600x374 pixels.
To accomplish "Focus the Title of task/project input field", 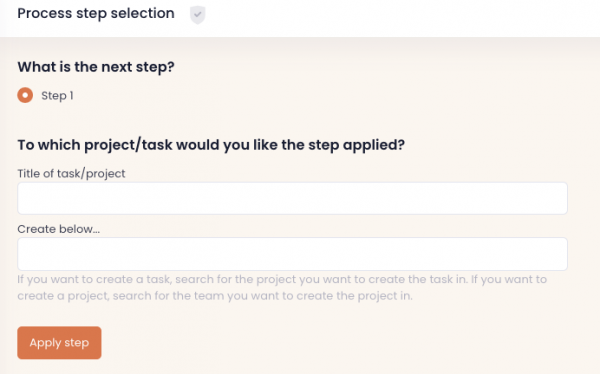I will pyautogui.click(x=292, y=198).
